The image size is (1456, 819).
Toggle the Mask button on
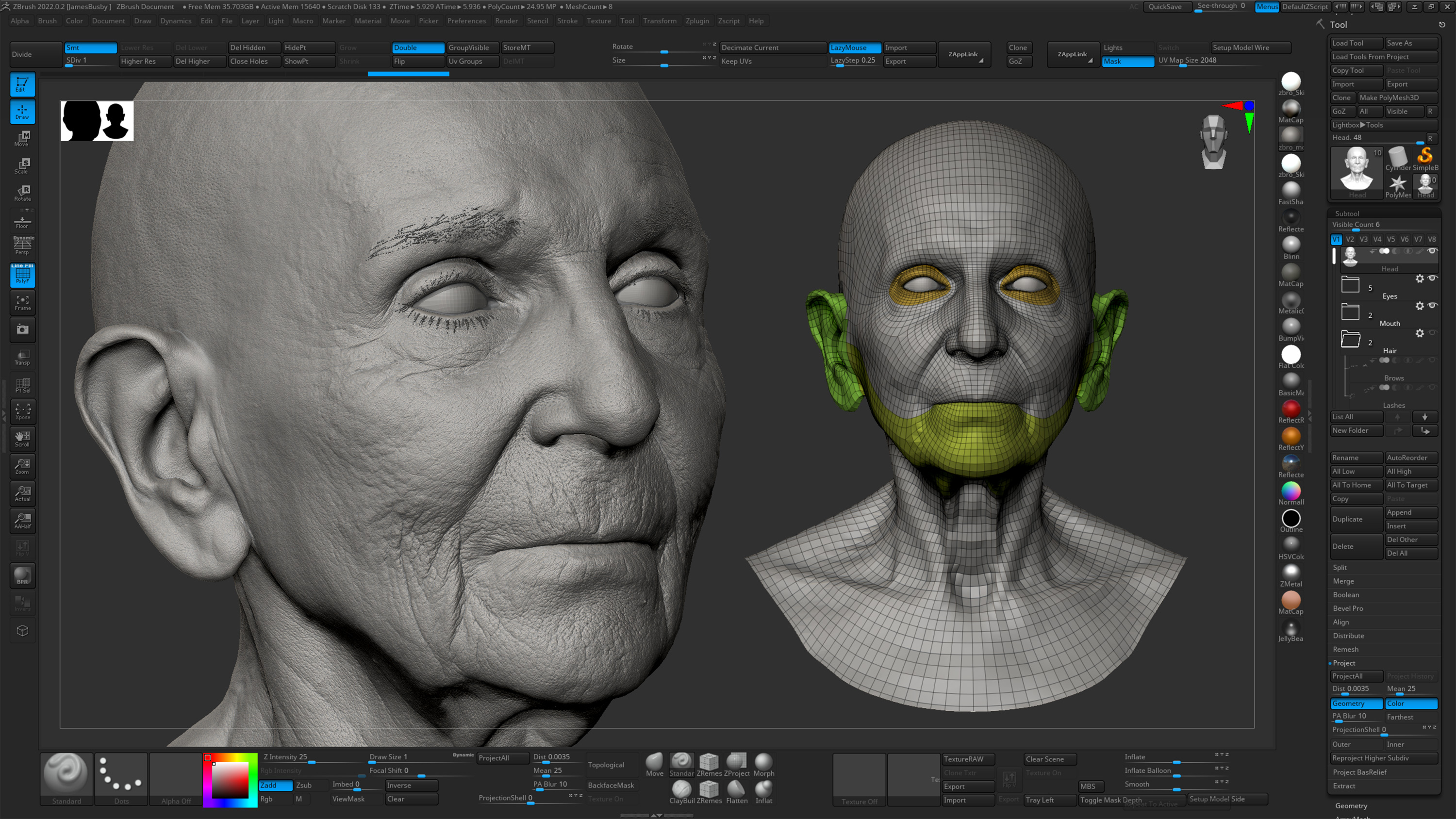(1127, 61)
